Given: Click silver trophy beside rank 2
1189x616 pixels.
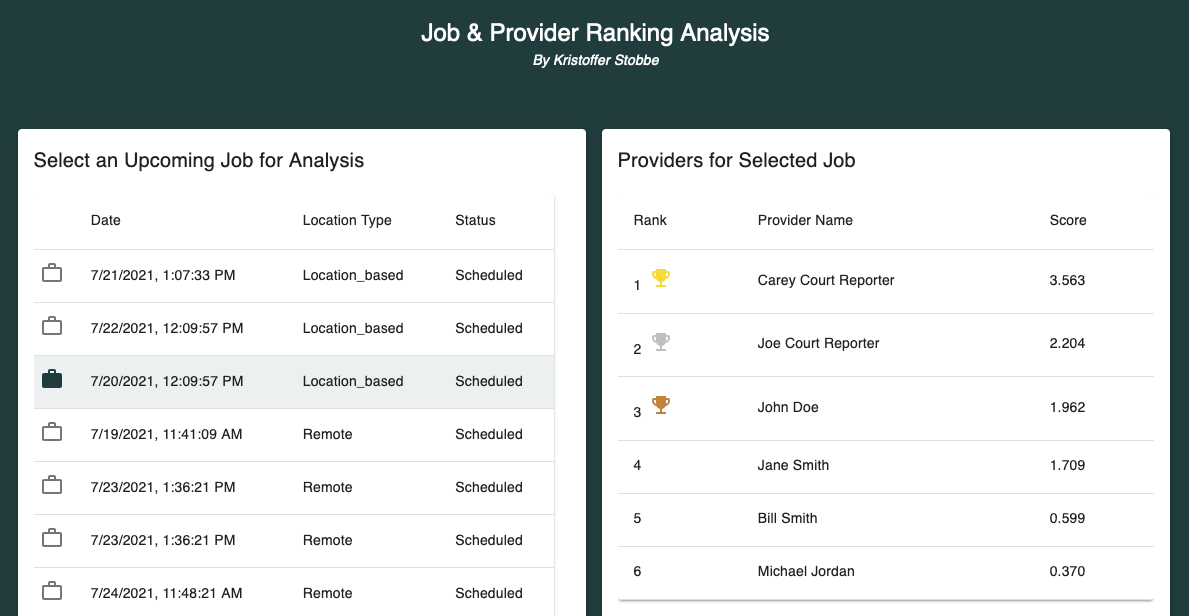Looking at the screenshot, I should (x=661, y=342).
